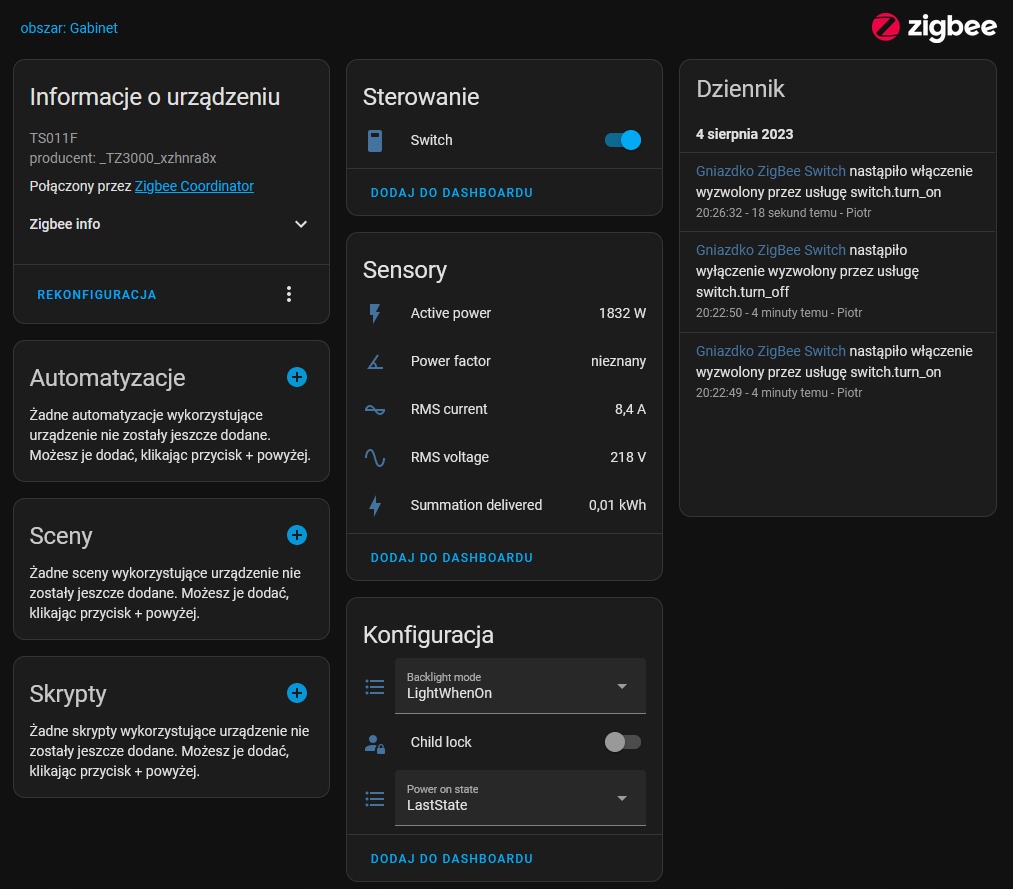Open the three-dot menu beside Rekonfiguracja
Screen dimensions: 1013x889
[289, 294]
